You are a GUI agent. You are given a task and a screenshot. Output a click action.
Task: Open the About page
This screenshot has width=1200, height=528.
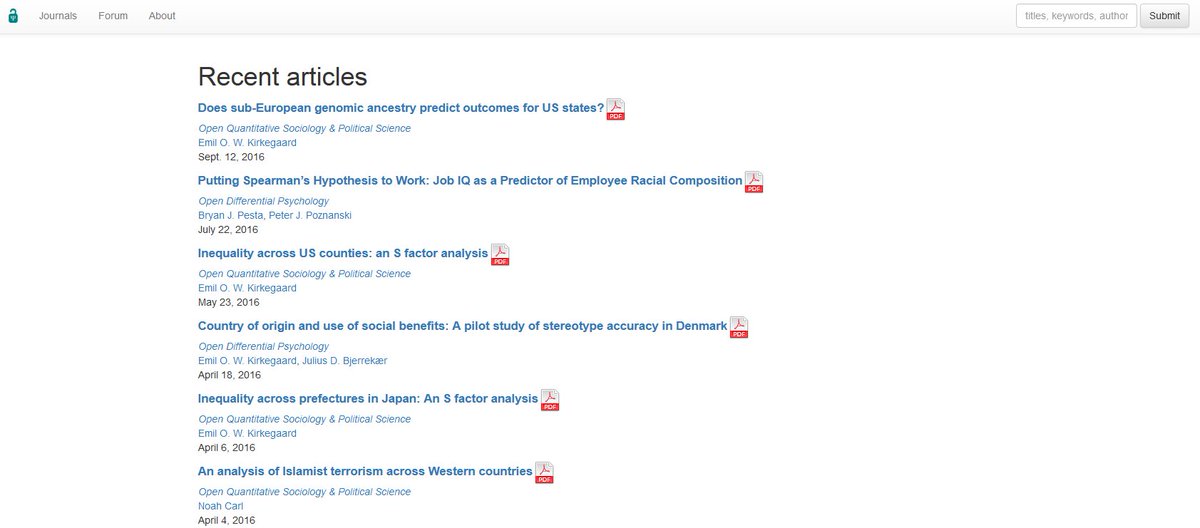tap(162, 16)
